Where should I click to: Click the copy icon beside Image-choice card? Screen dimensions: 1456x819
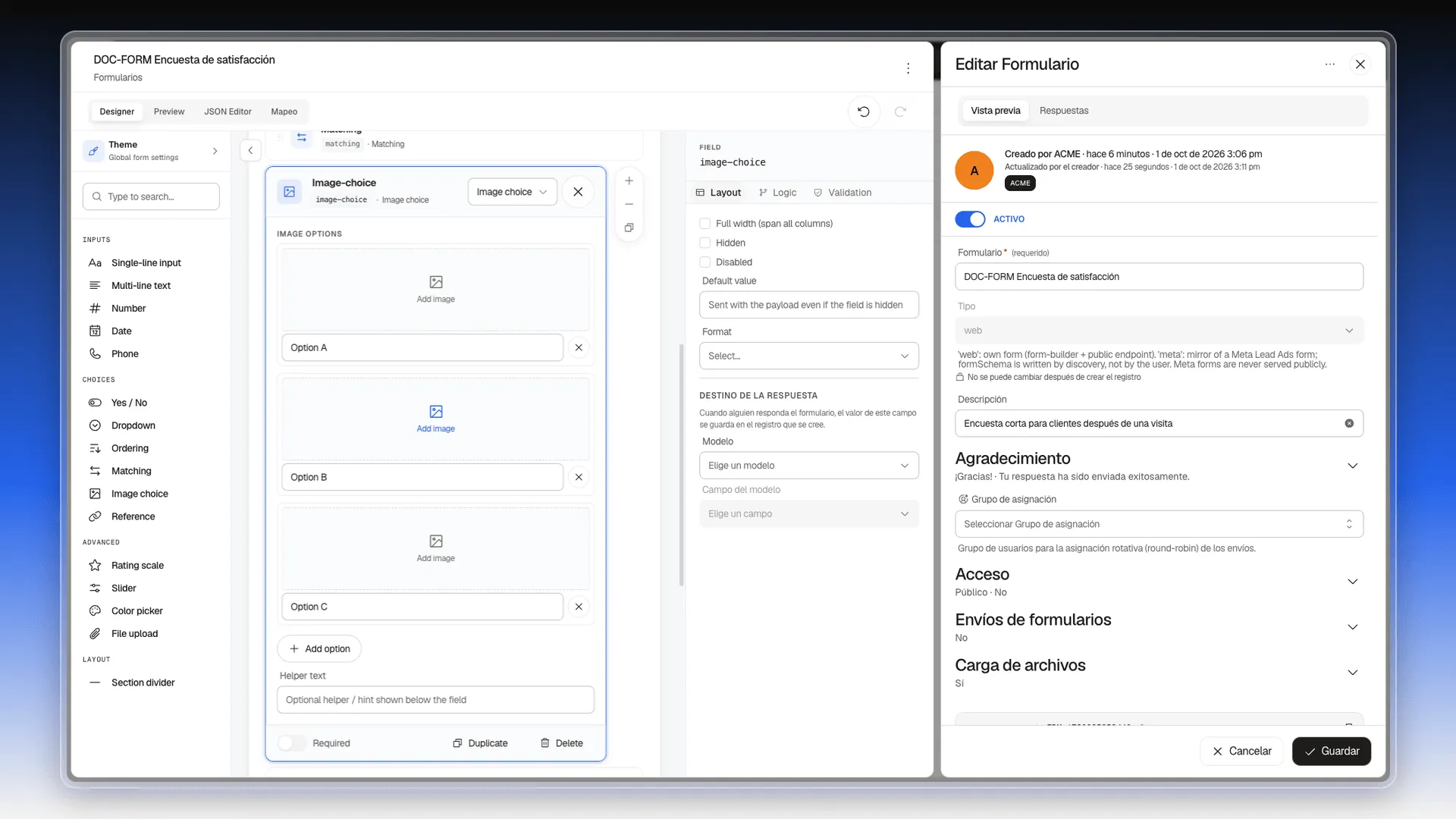click(629, 227)
